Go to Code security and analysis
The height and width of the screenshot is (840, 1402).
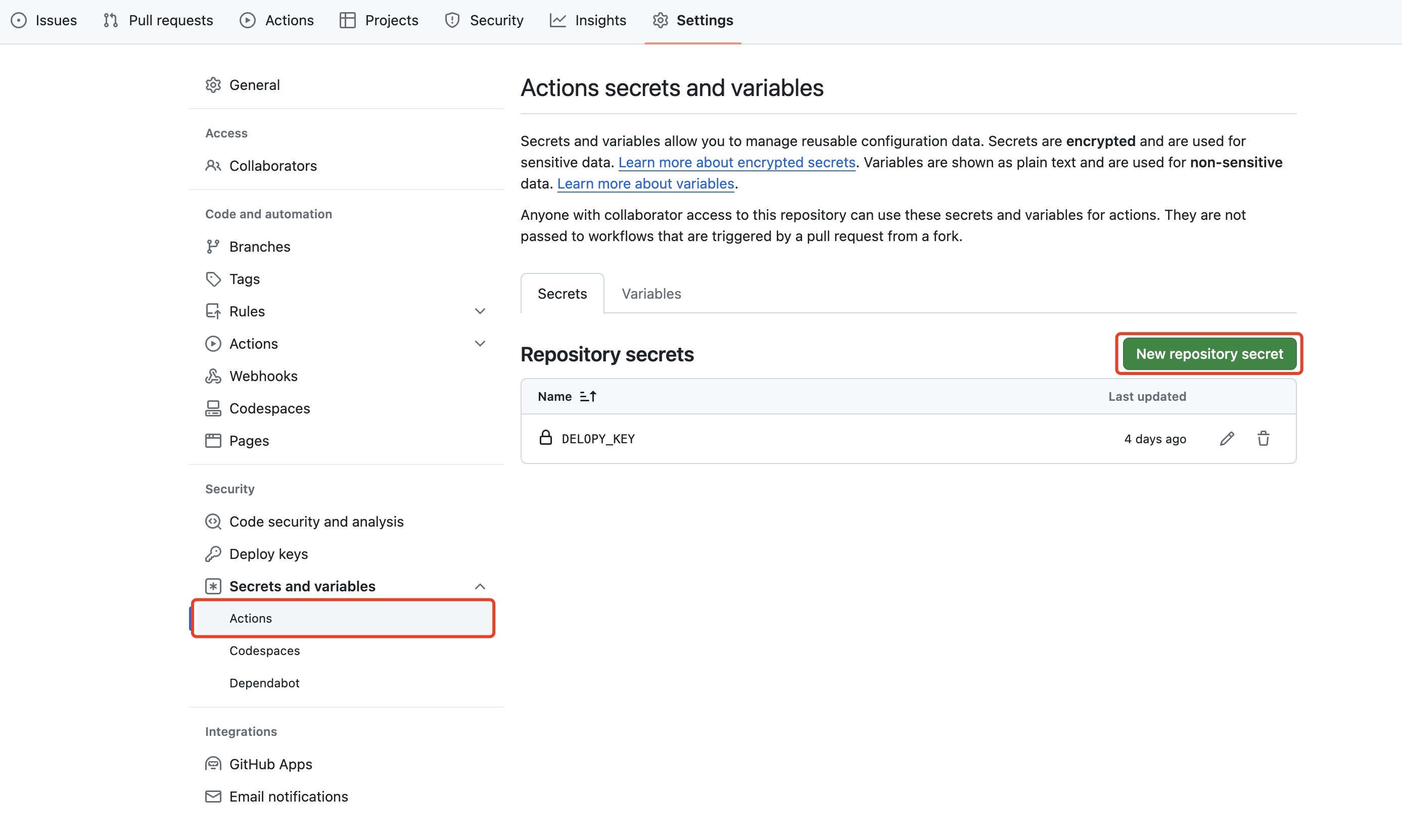coord(316,521)
